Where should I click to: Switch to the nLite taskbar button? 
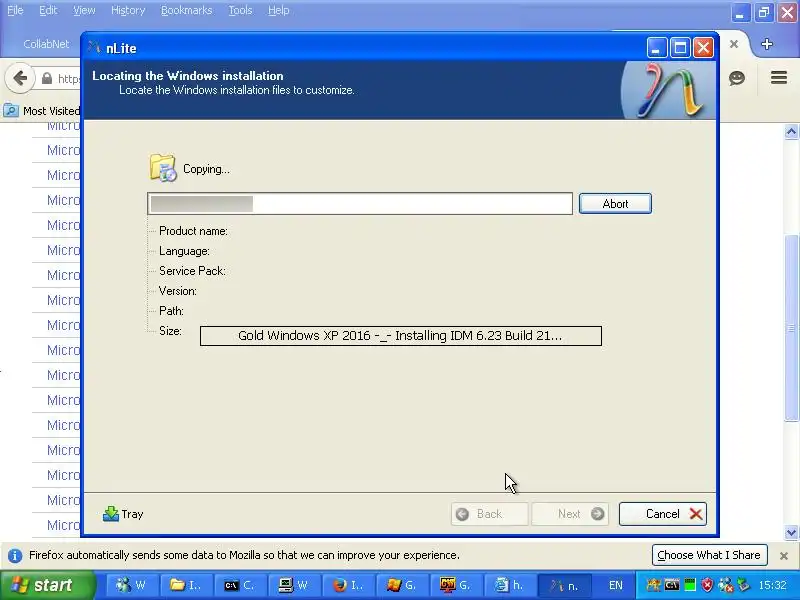coord(564,585)
